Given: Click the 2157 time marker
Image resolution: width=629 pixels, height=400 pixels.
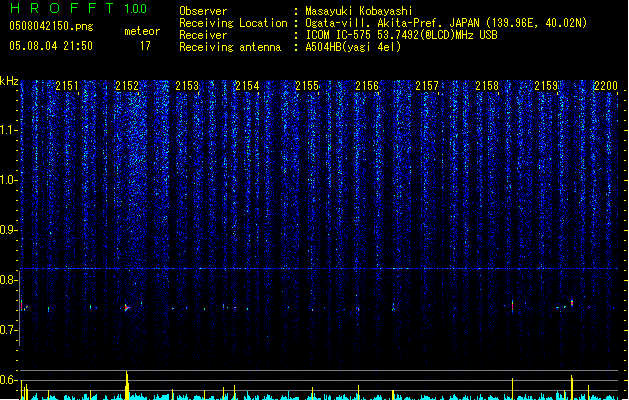Looking at the screenshot, I should (x=427, y=86).
